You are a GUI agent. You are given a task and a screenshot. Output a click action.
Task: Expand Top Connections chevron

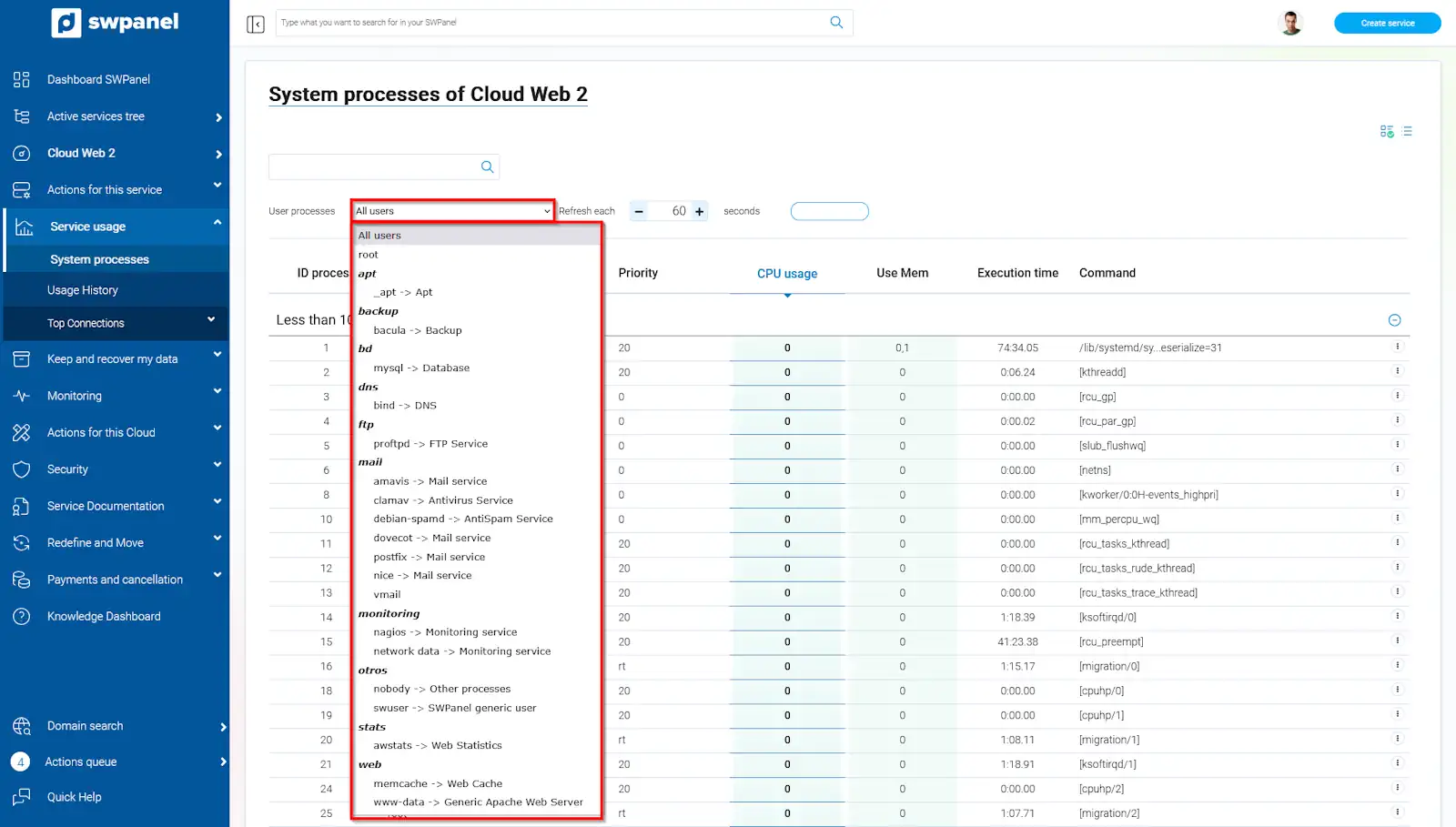(211, 319)
